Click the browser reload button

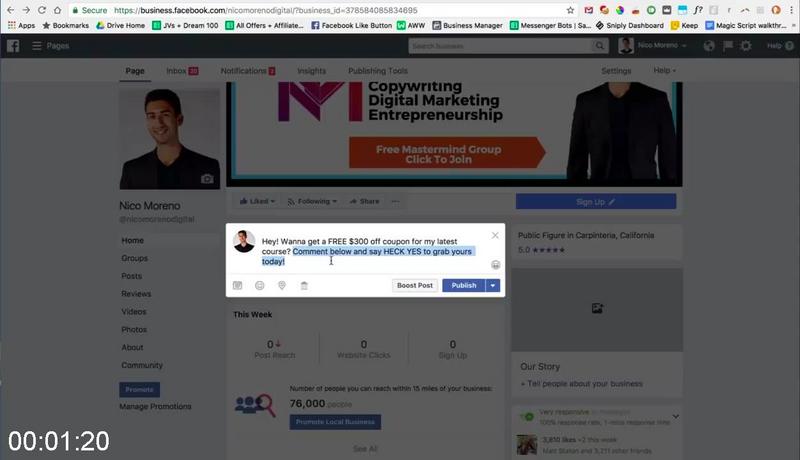pos(42,10)
